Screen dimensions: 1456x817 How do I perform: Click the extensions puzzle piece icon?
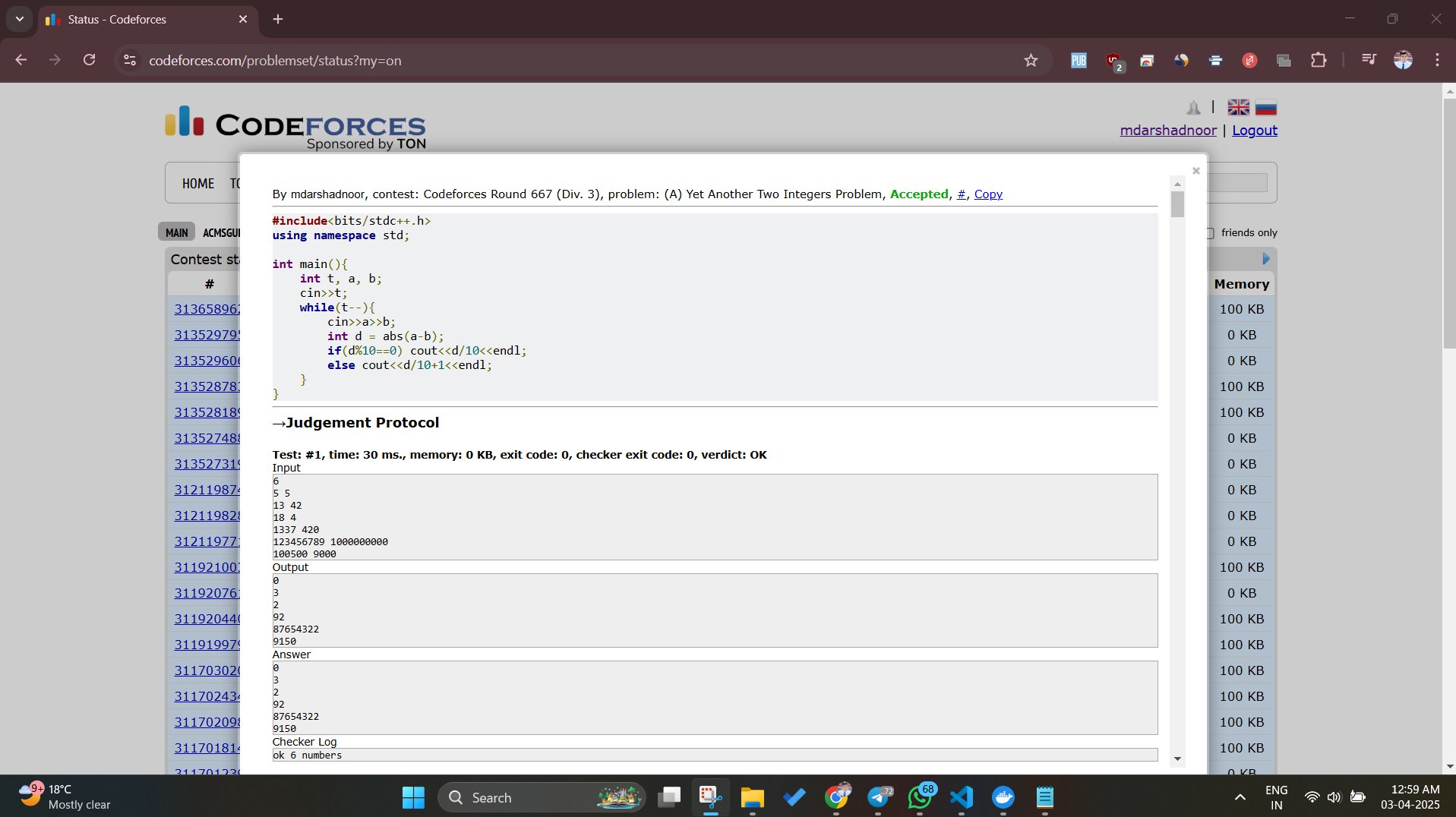coord(1319,60)
